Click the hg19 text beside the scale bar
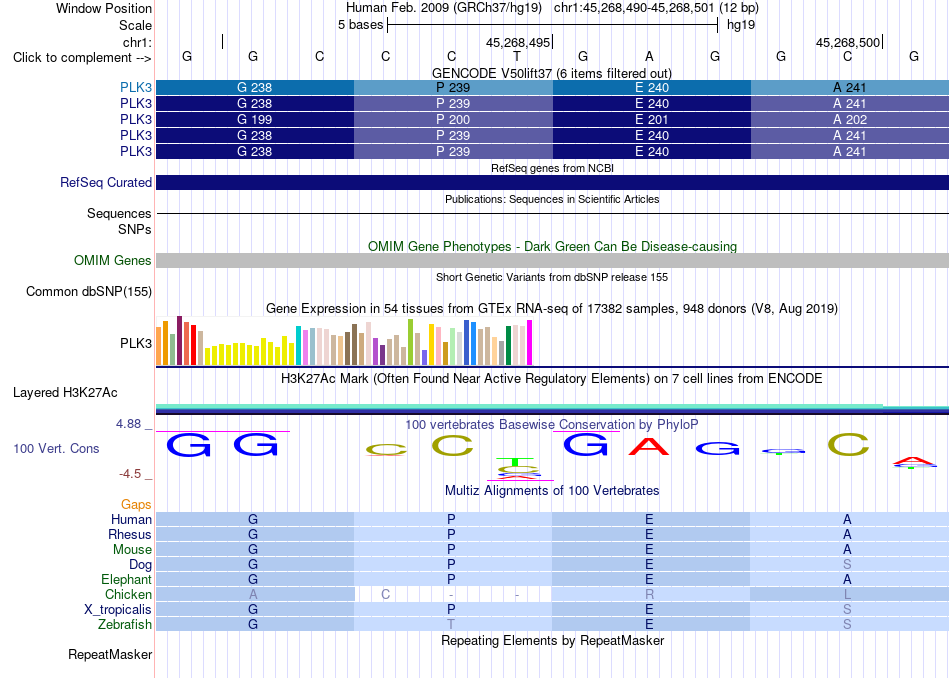Screen dimensions: 950x678 (x=740, y=25)
